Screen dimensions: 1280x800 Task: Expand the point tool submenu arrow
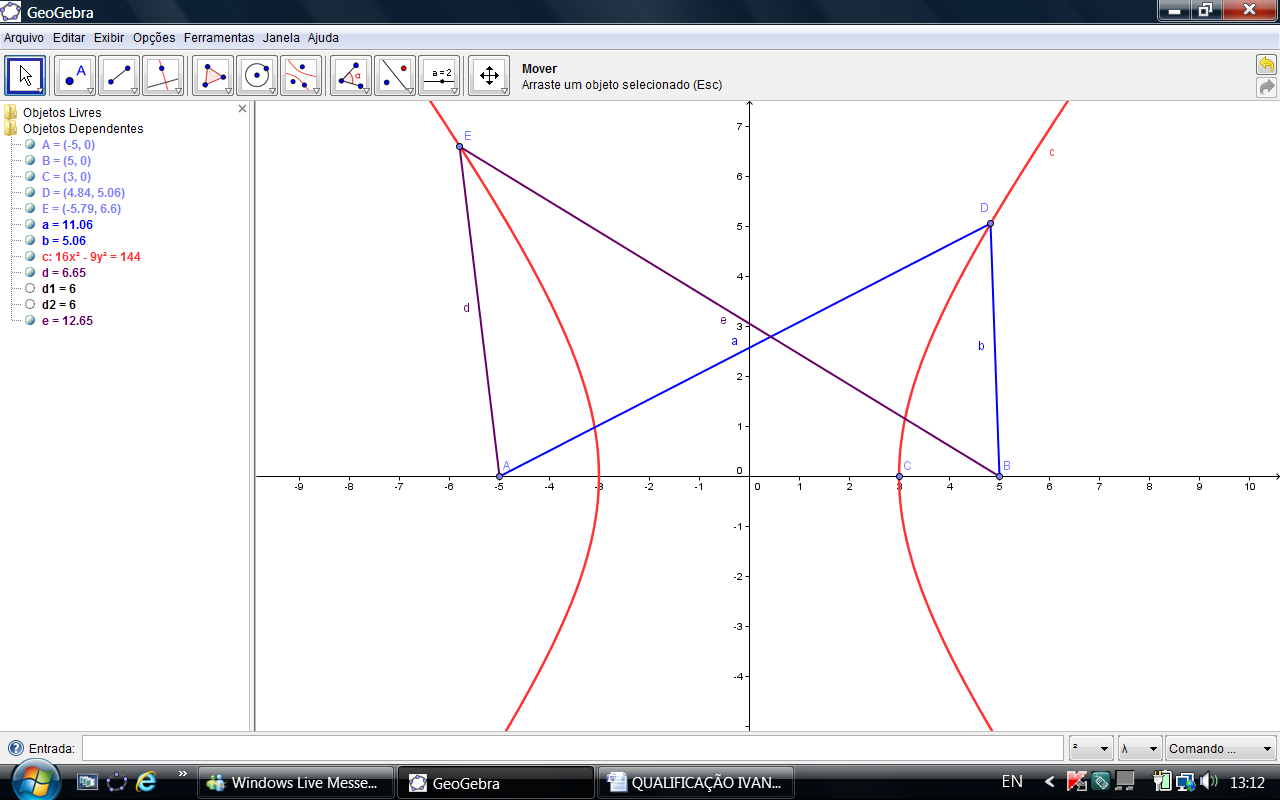pos(90,91)
